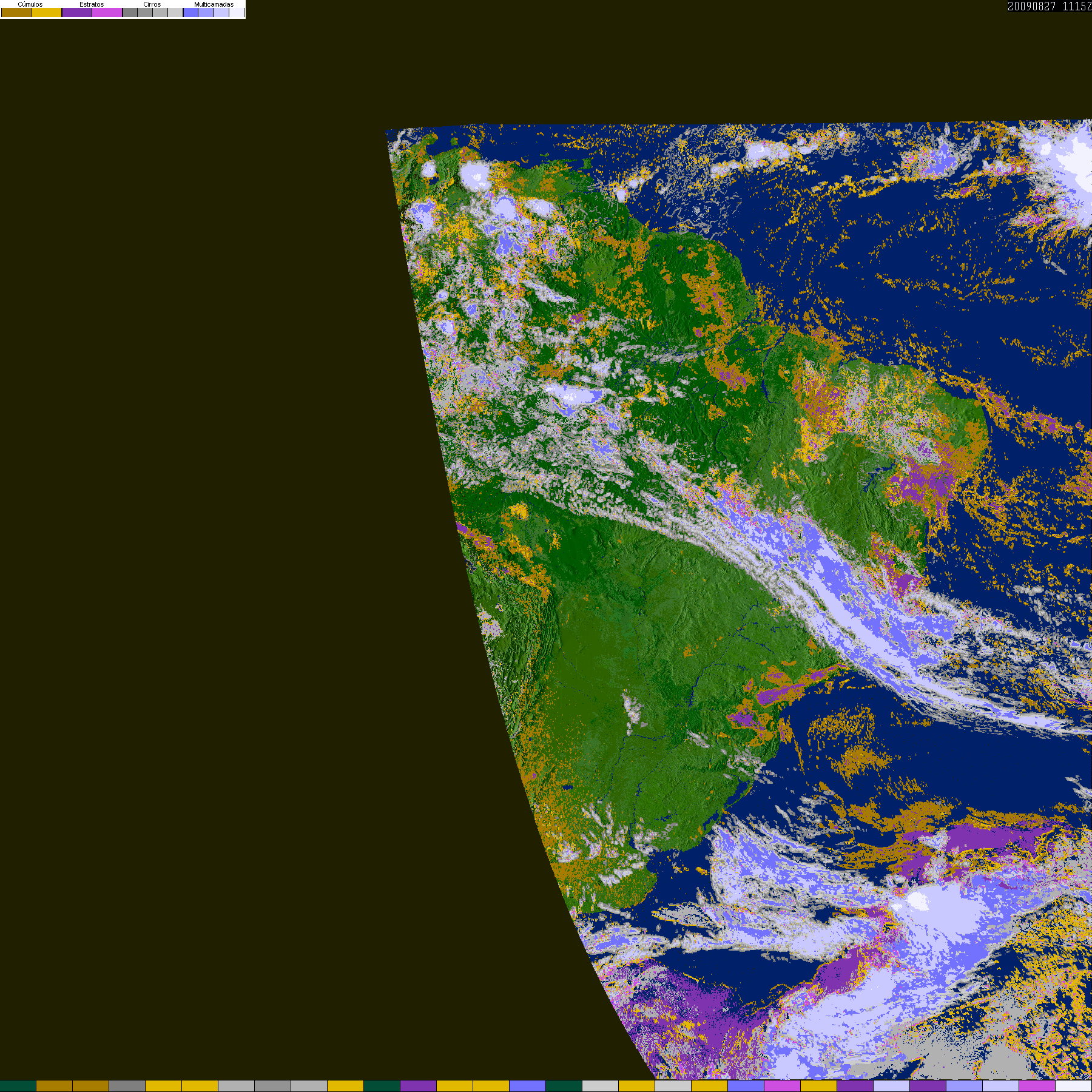Click the dark brown Cúmulos legend swatch

[16, 12]
